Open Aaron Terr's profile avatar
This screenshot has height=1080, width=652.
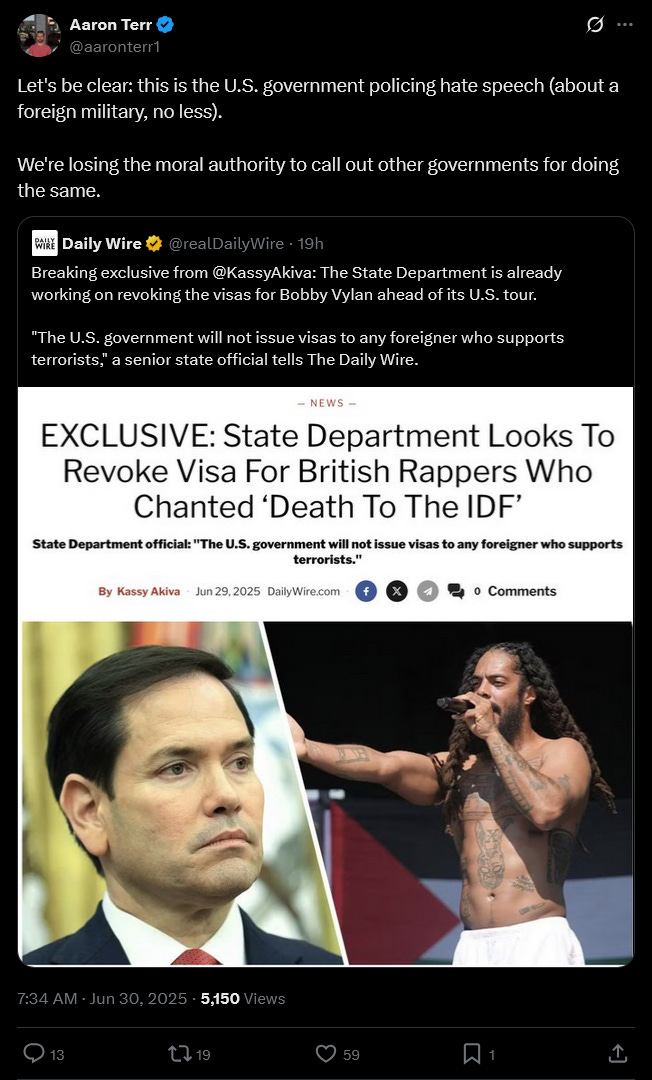[39, 35]
